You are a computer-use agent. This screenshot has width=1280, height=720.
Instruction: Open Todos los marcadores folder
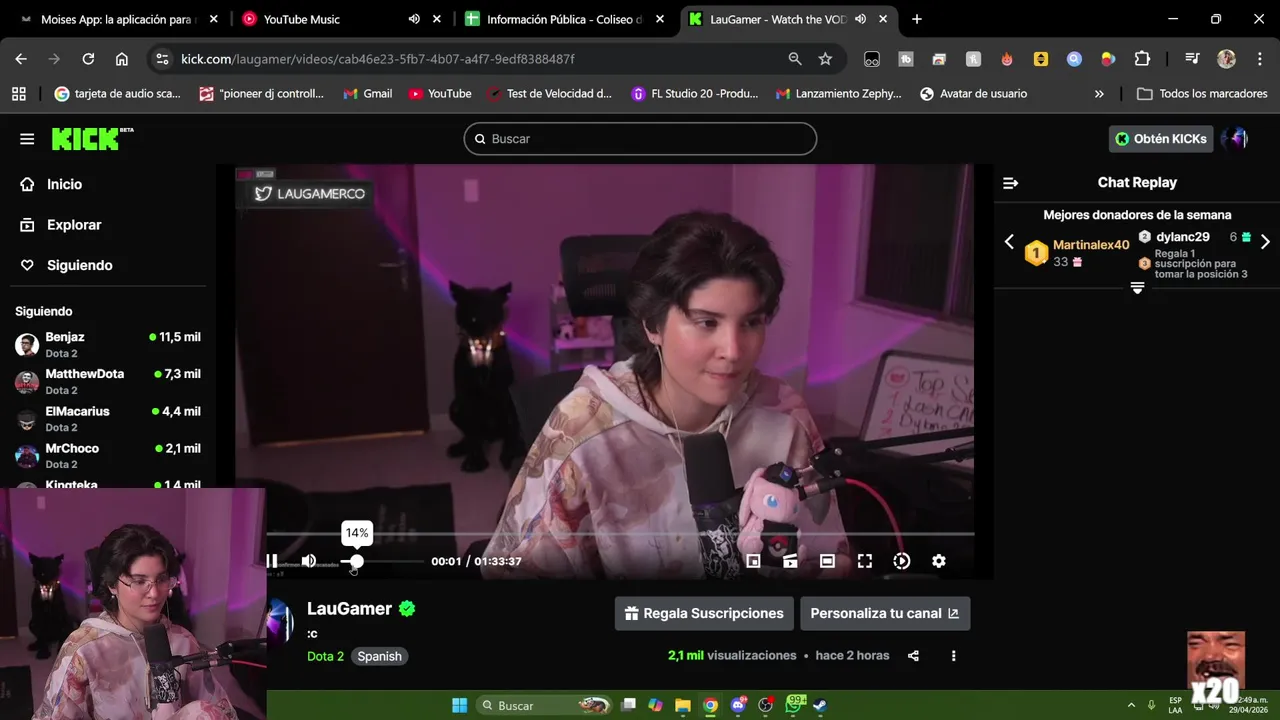coord(1202,94)
